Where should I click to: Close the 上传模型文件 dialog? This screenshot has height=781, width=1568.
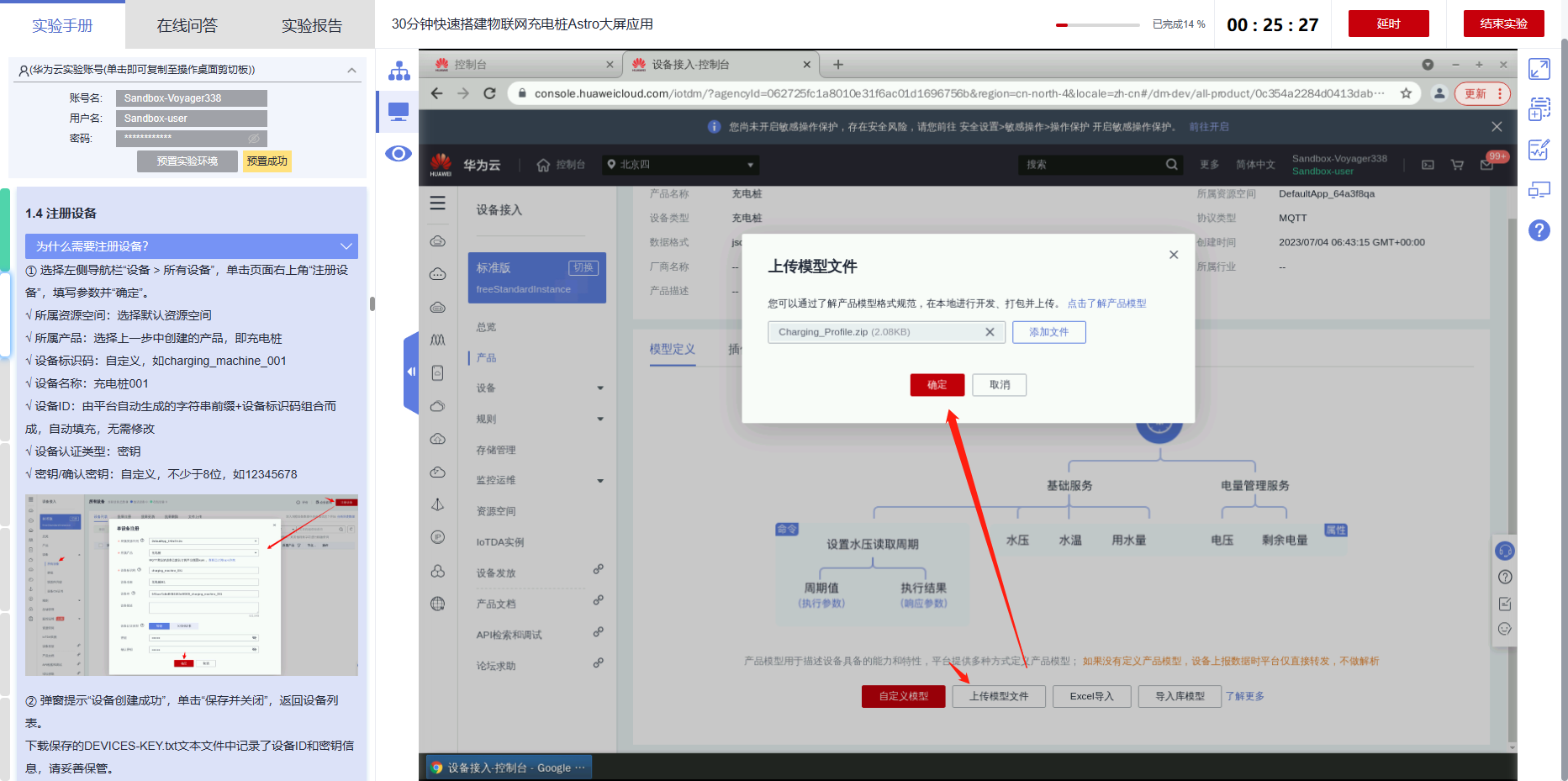(1174, 255)
